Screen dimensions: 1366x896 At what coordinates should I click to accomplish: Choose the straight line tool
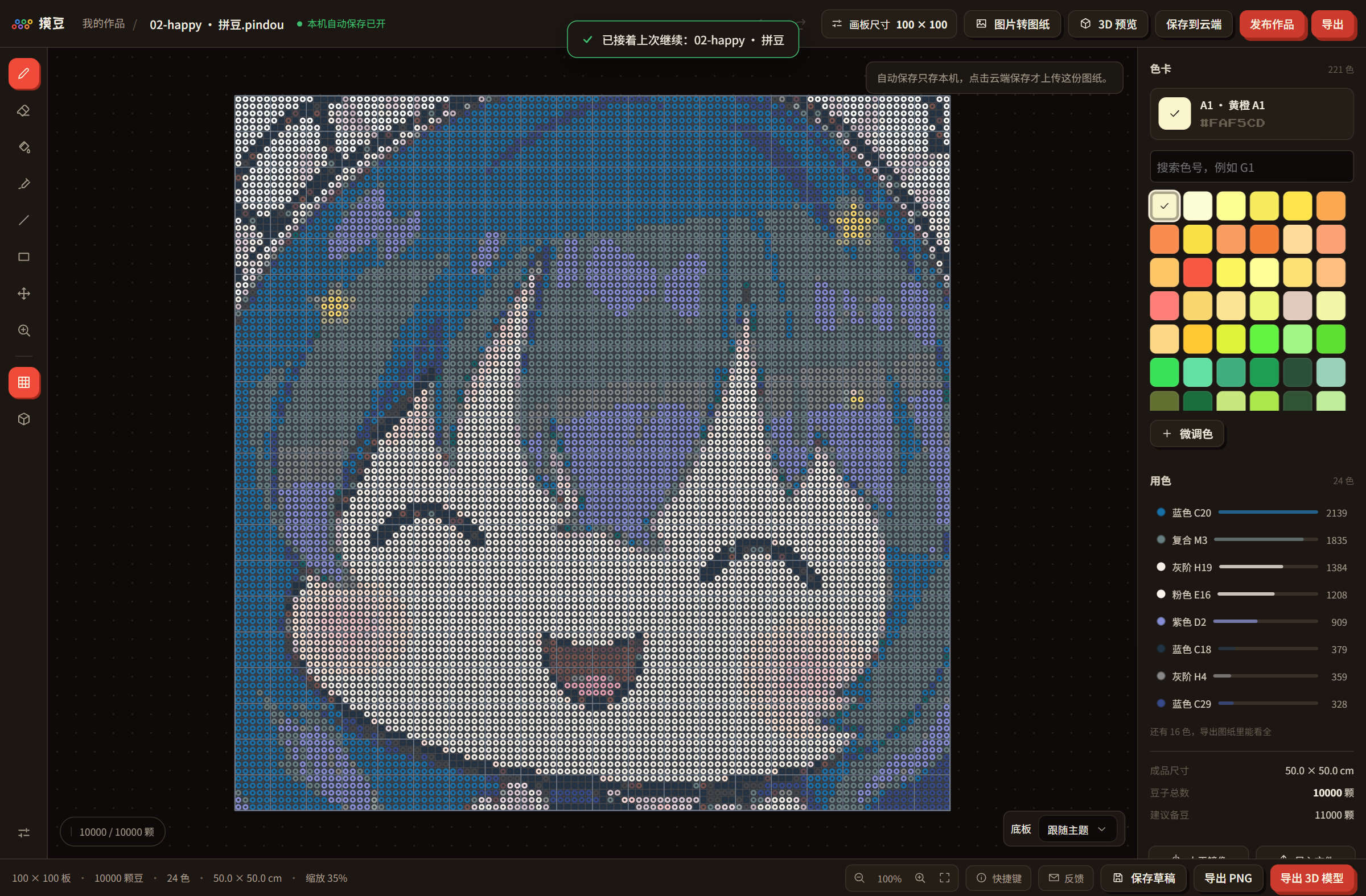[24, 220]
